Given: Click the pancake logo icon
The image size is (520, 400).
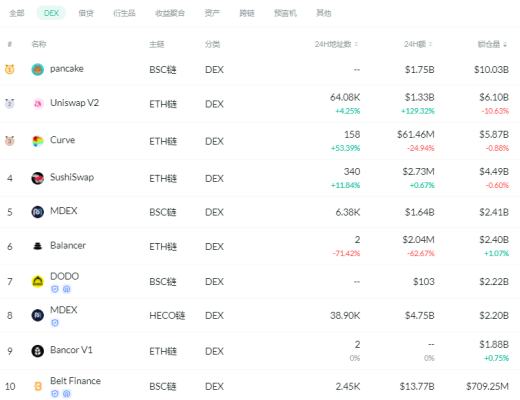Looking at the screenshot, I should (38, 69).
